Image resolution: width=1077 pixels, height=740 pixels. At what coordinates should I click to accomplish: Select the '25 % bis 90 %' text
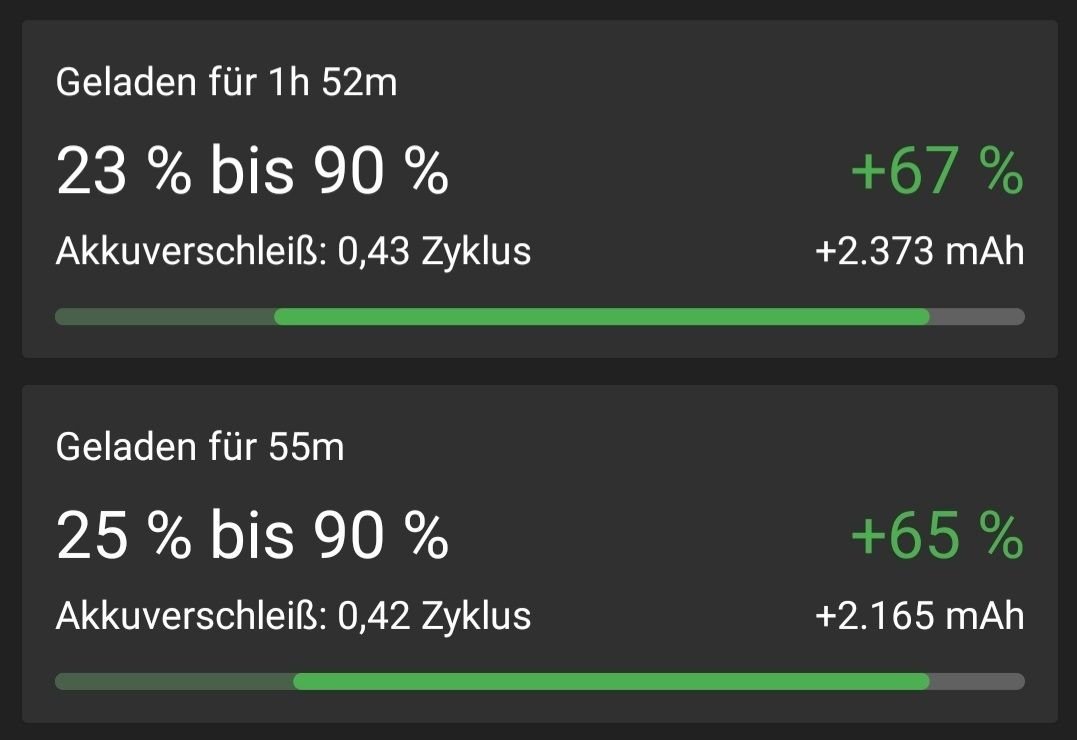(x=252, y=535)
